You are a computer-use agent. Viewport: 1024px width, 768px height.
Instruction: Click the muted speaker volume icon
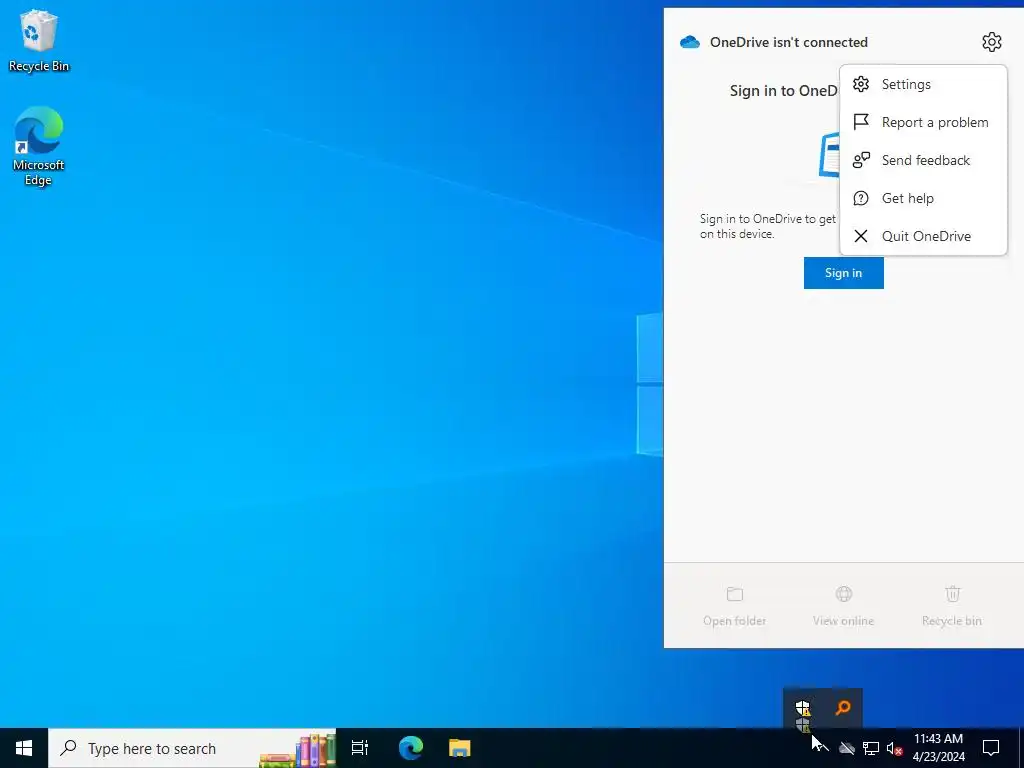pos(894,748)
